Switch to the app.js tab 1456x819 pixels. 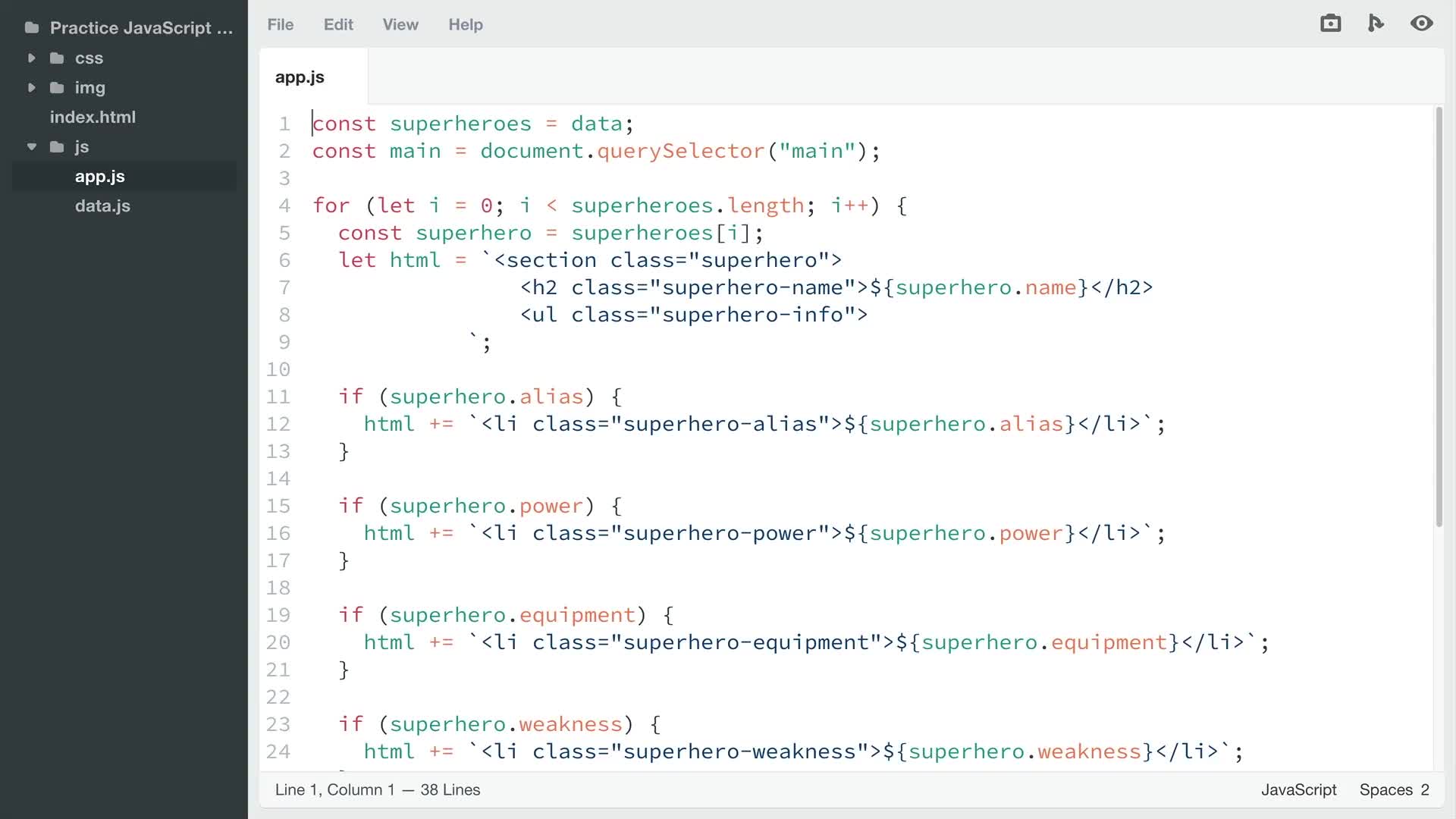[300, 76]
